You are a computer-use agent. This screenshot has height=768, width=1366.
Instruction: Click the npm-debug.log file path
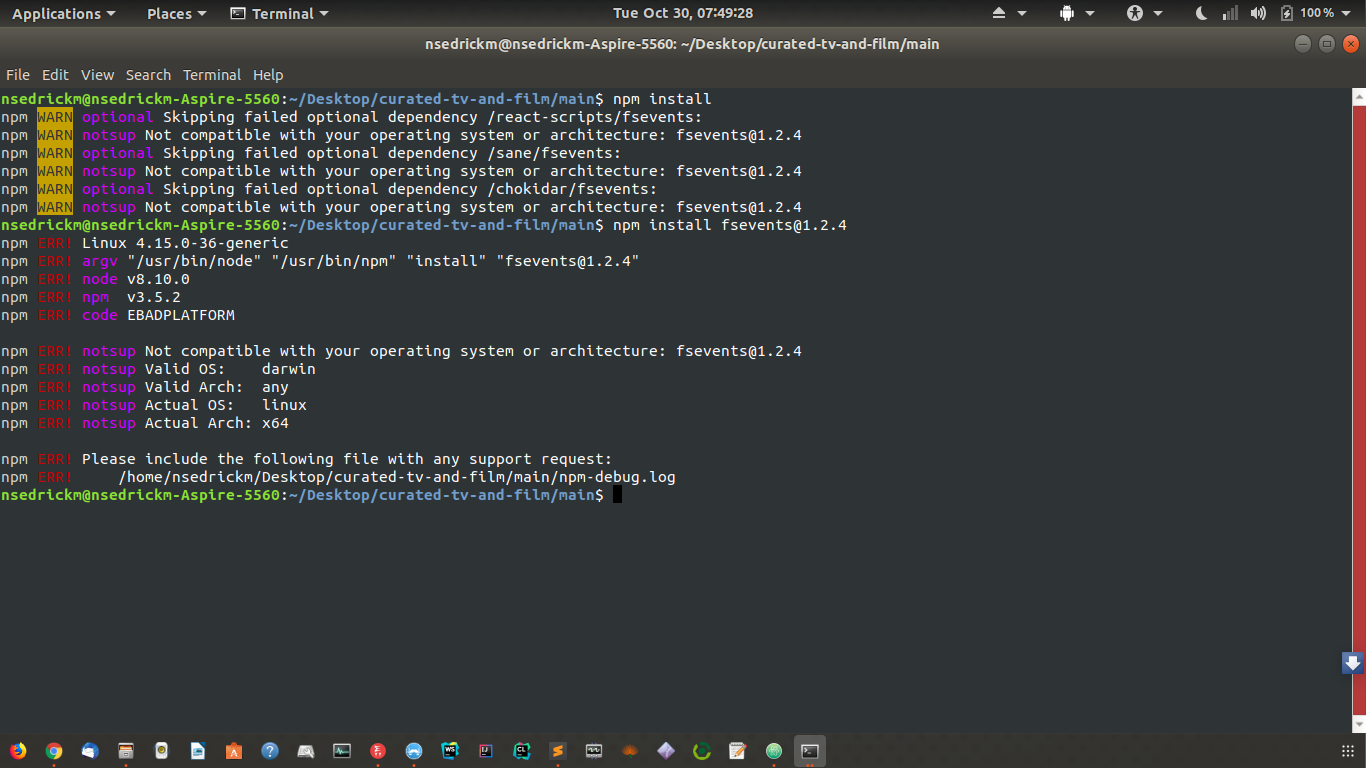point(397,477)
